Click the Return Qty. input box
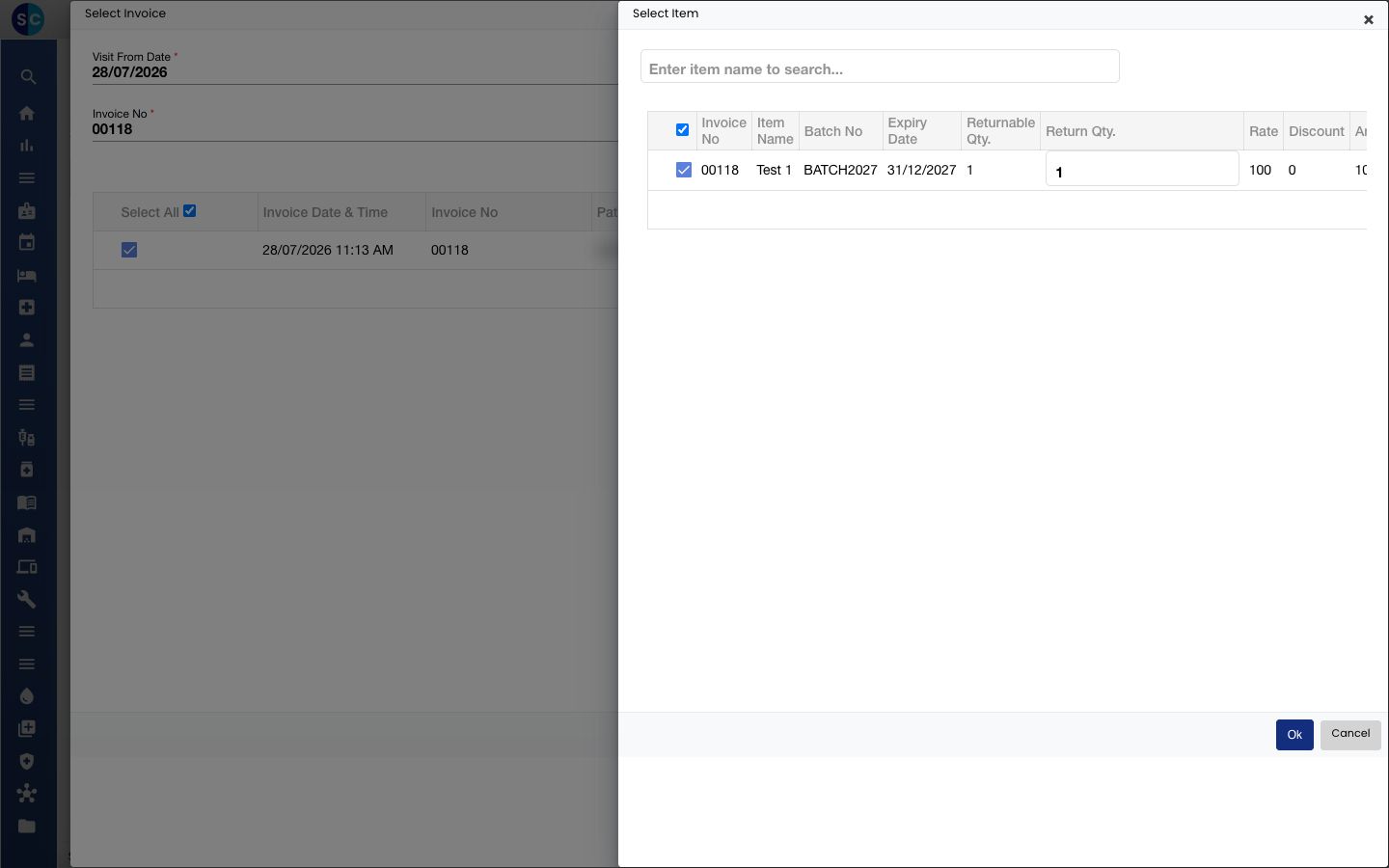 pos(1142,169)
